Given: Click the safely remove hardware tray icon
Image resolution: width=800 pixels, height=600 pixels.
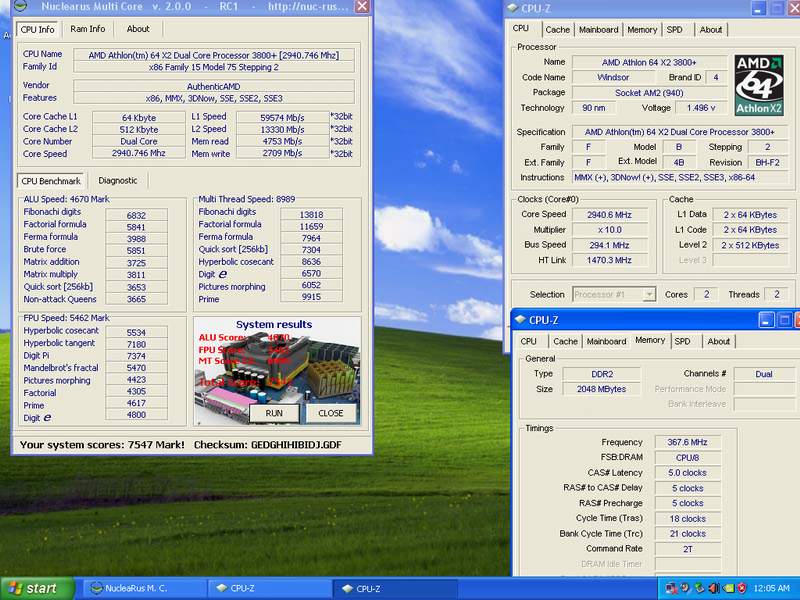Looking at the screenshot, I should pyautogui.click(x=701, y=588).
